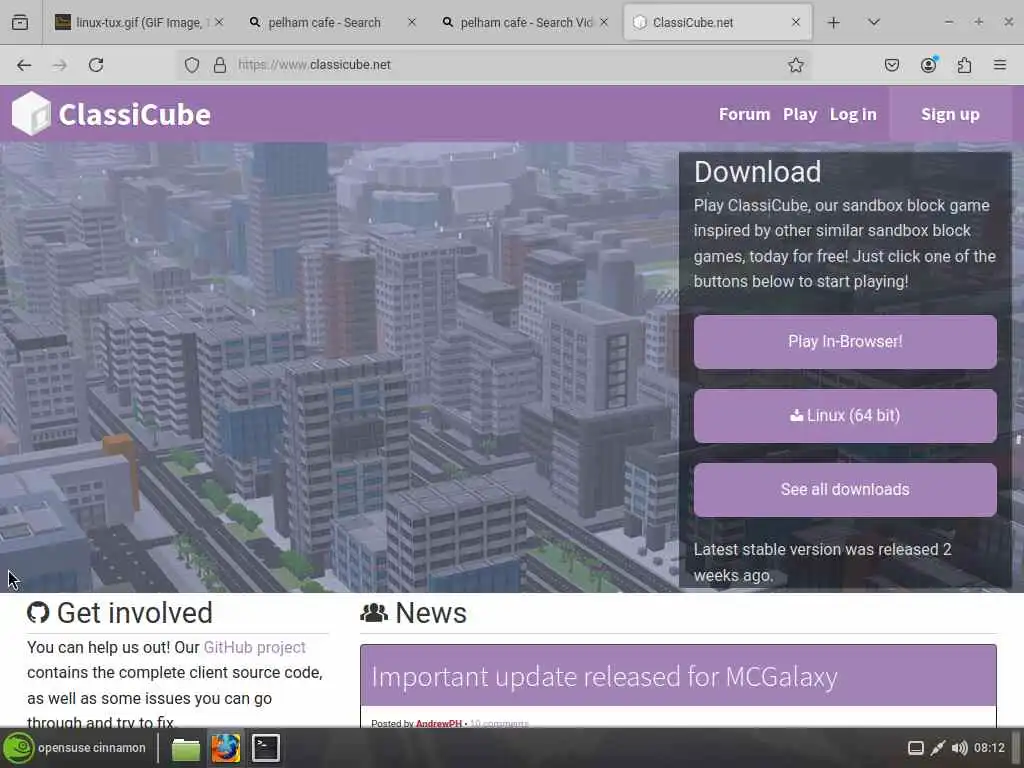Screen dimensions: 1024x768
Task: Click the Firefox View icon in tab bar
Action: tap(20, 22)
